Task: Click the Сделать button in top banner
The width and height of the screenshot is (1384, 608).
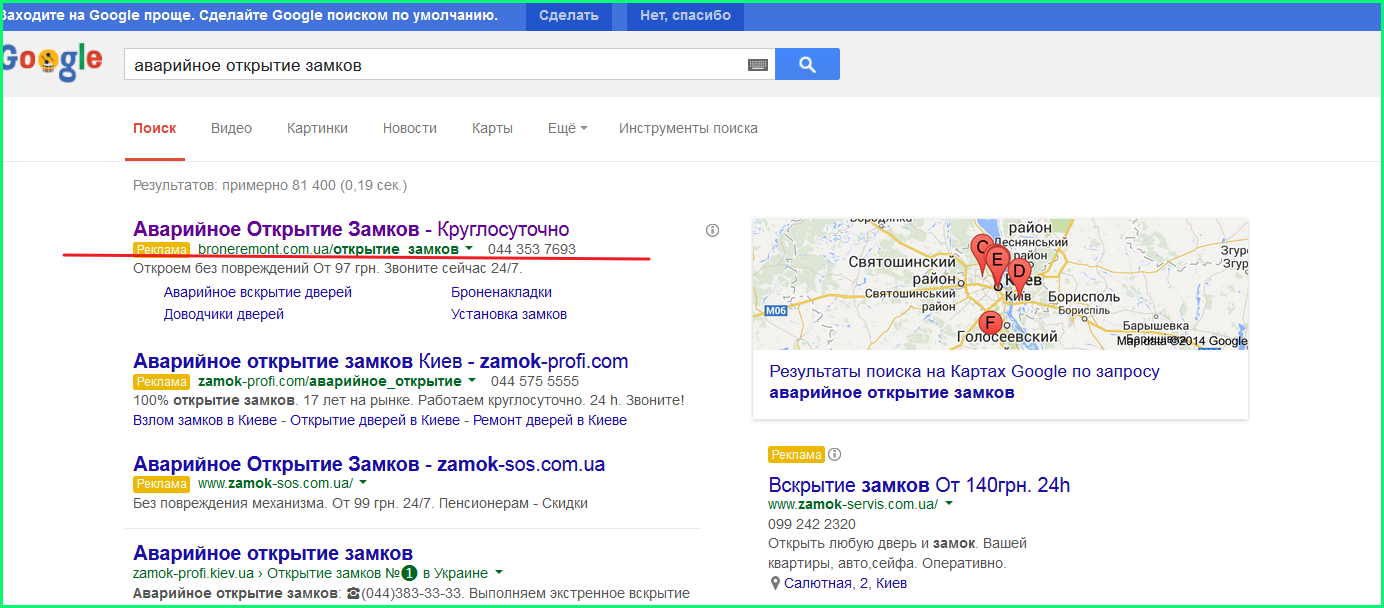Action: click(569, 15)
